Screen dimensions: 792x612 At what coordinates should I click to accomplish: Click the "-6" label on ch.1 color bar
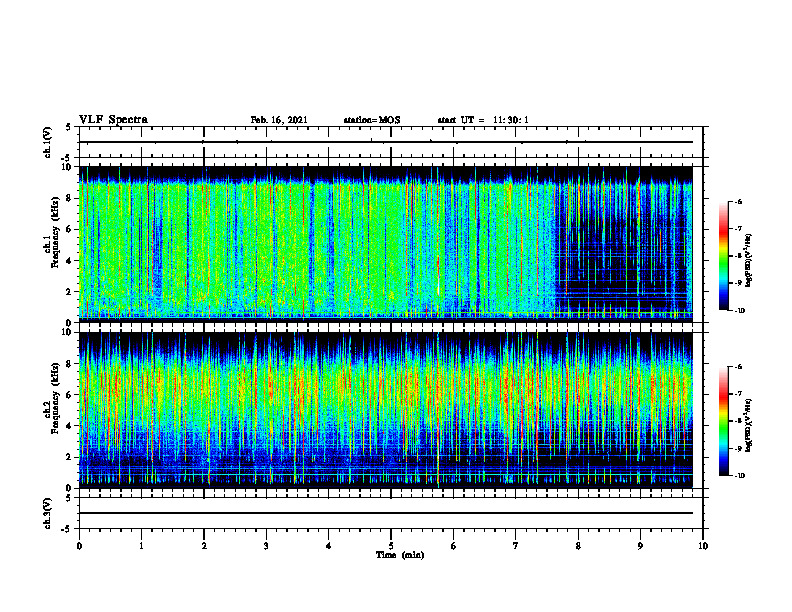click(738, 202)
